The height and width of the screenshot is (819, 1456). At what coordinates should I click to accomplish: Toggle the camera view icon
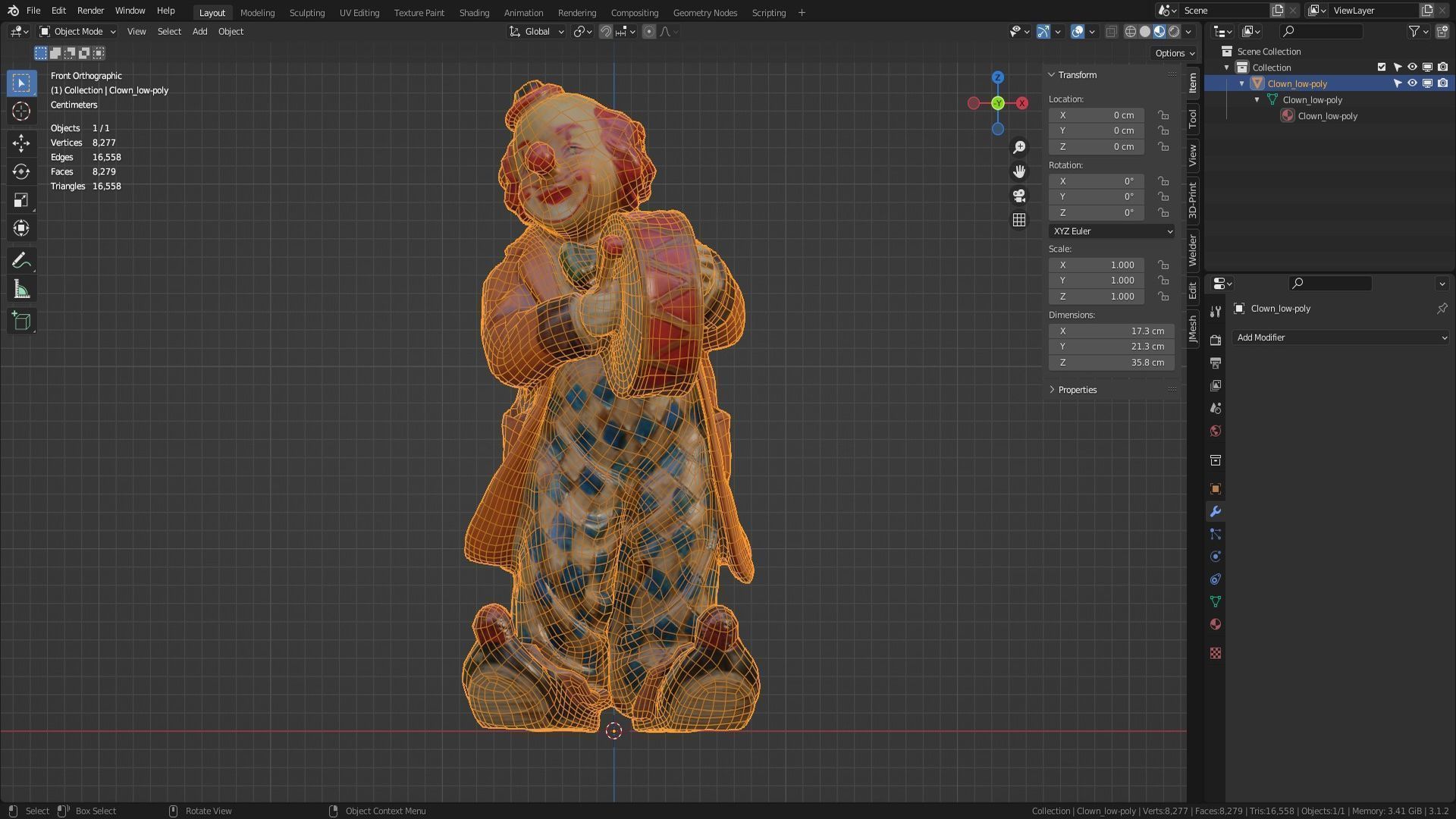tap(1019, 196)
